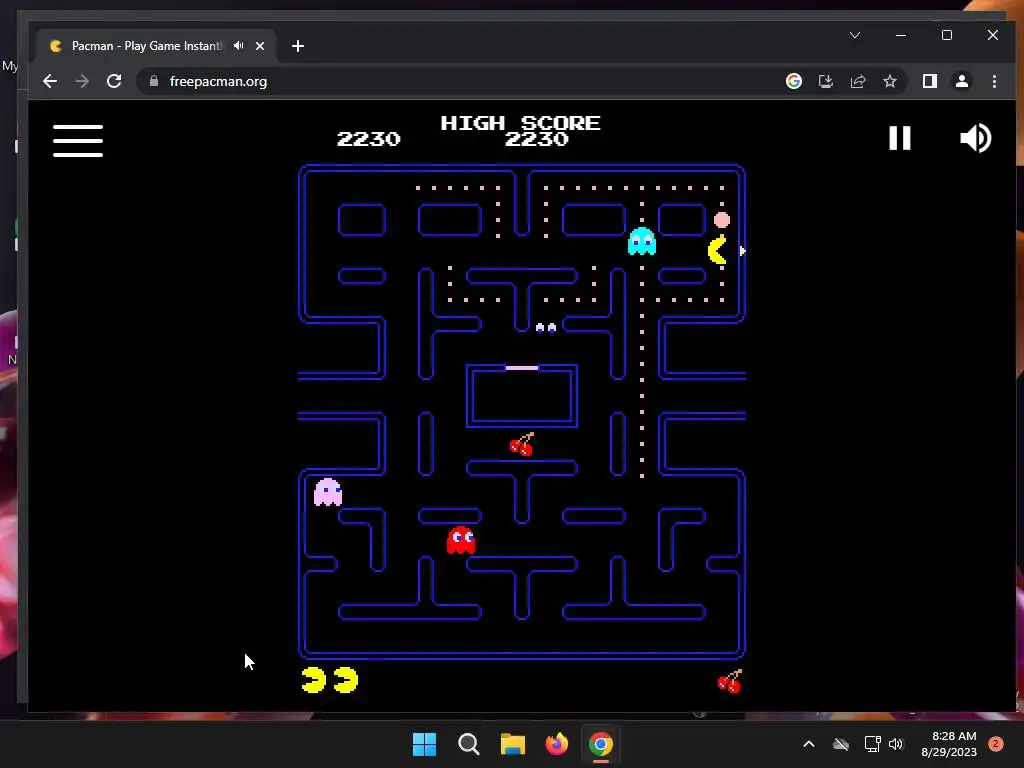Launch Firefox from the taskbar
Image resolution: width=1024 pixels, height=768 pixels.
(556, 744)
